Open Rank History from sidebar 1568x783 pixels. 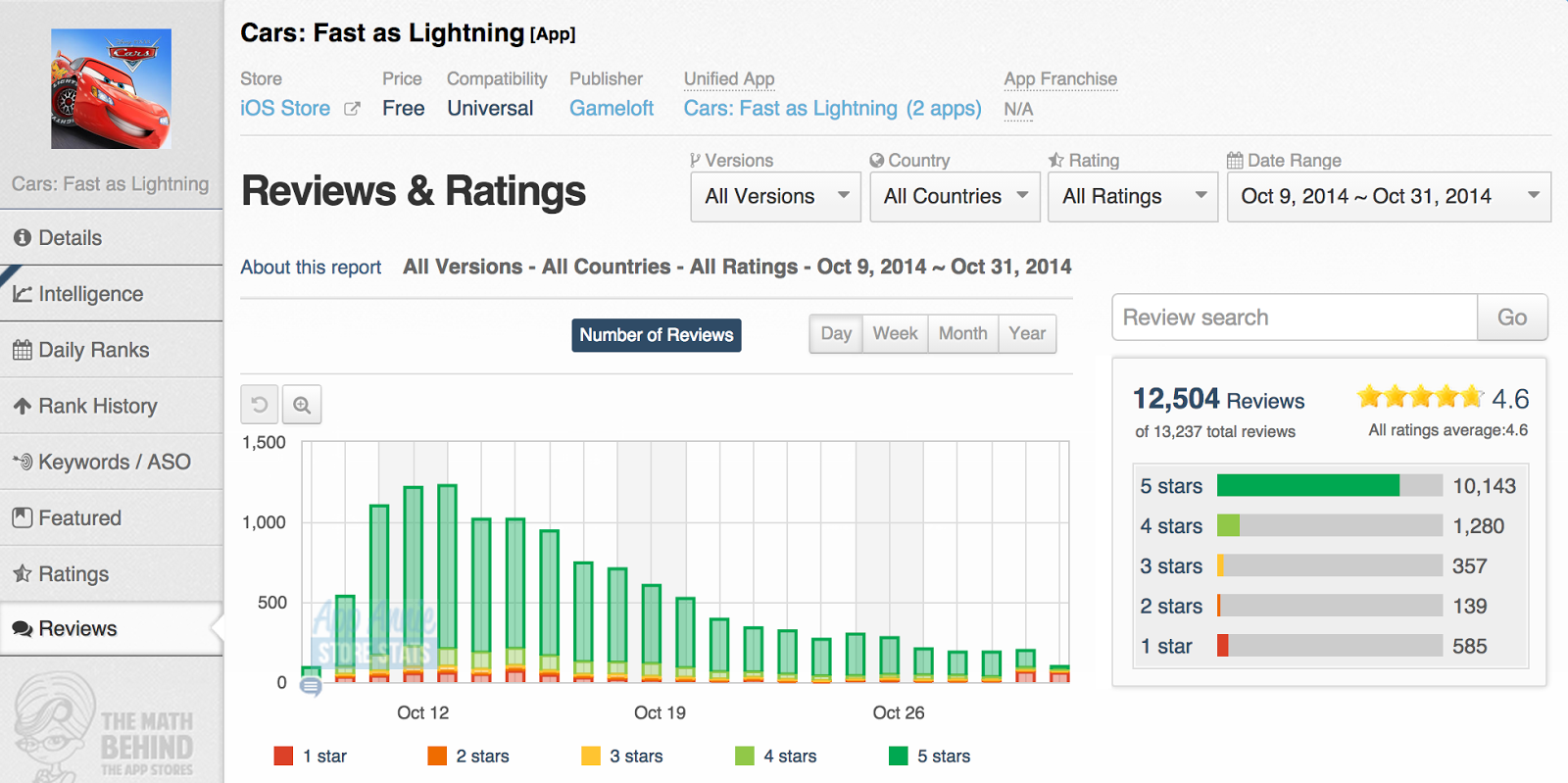[x=97, y=406]
